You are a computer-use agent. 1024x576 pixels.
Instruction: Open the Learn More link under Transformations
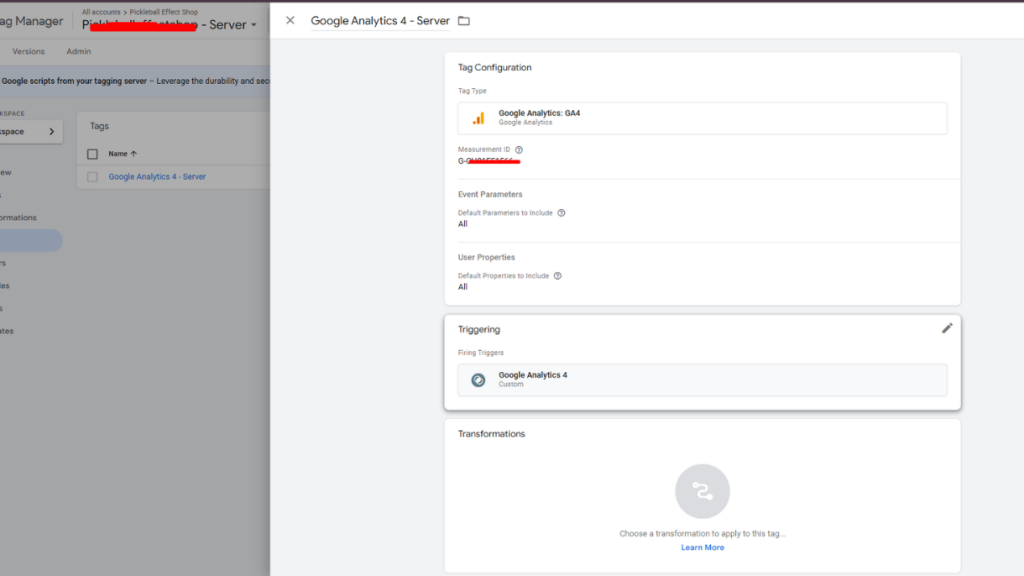point(702,547)
